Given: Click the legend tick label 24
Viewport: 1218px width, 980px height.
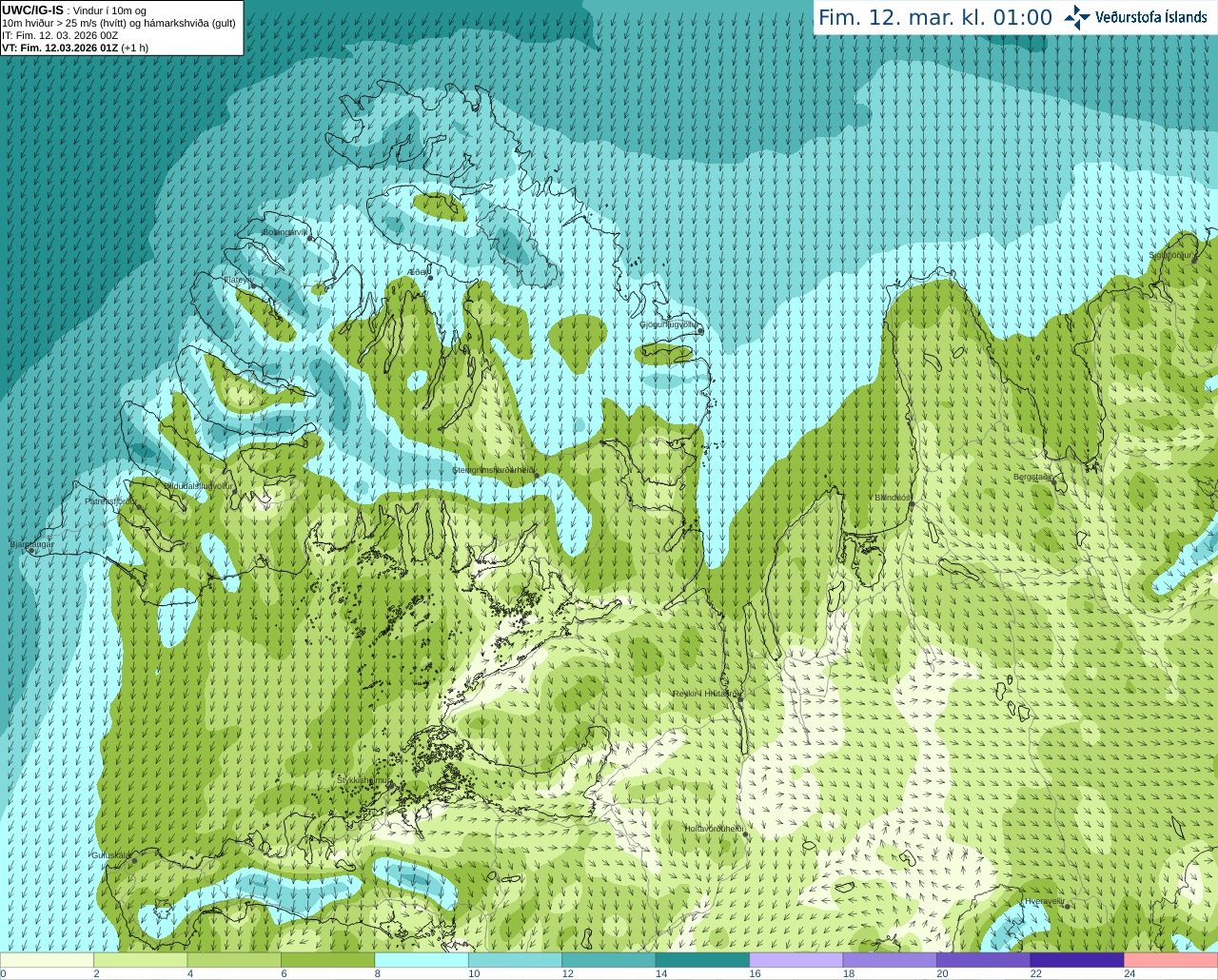Looking at the screenshot, I should [x=1130, y=973].
